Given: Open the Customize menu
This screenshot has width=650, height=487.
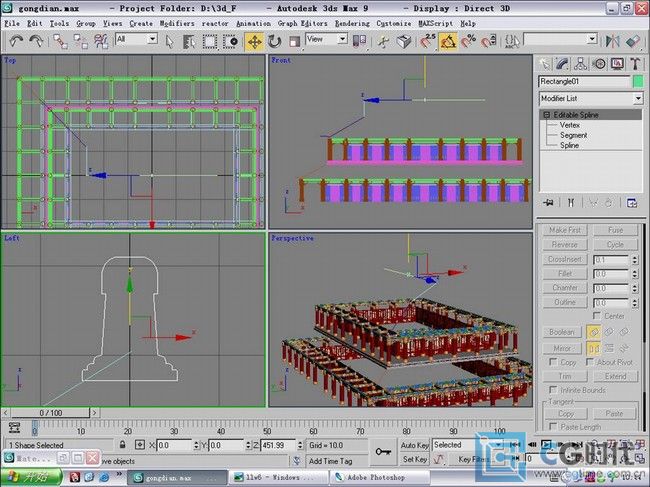Looking at the screenshot, I should click(x=394, y=24).
